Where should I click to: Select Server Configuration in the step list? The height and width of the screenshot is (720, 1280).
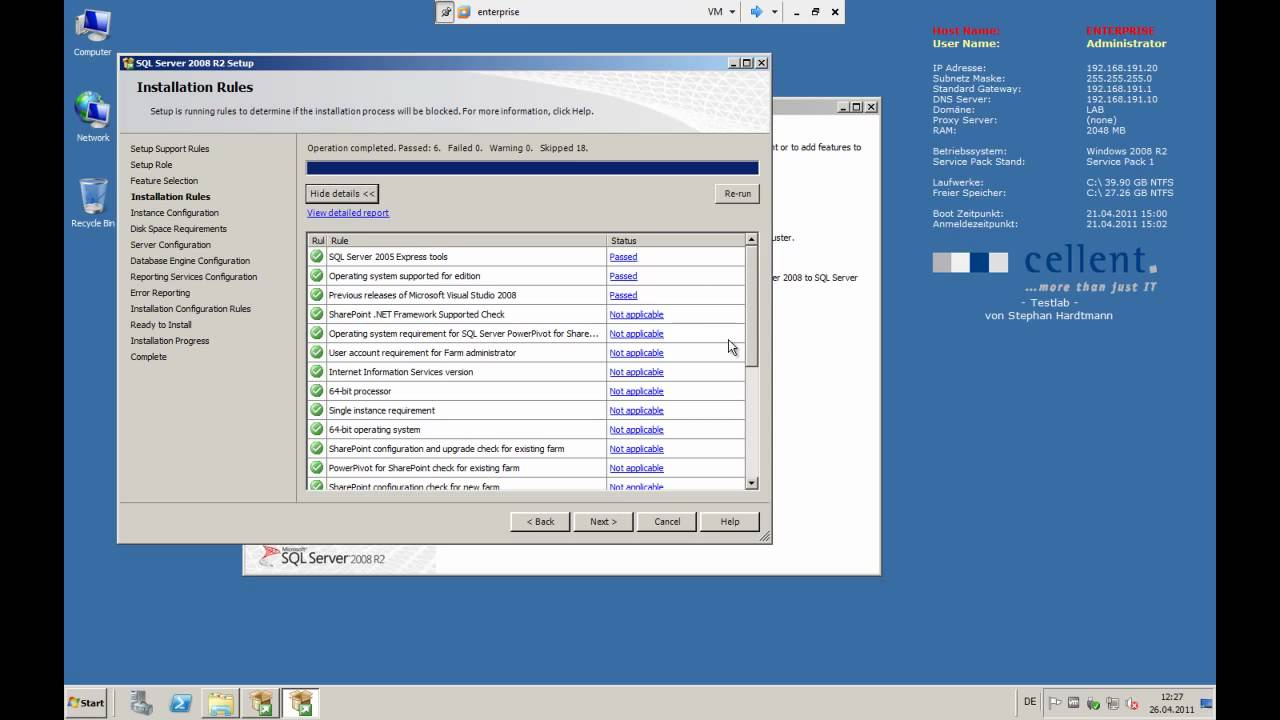point(170,245)
